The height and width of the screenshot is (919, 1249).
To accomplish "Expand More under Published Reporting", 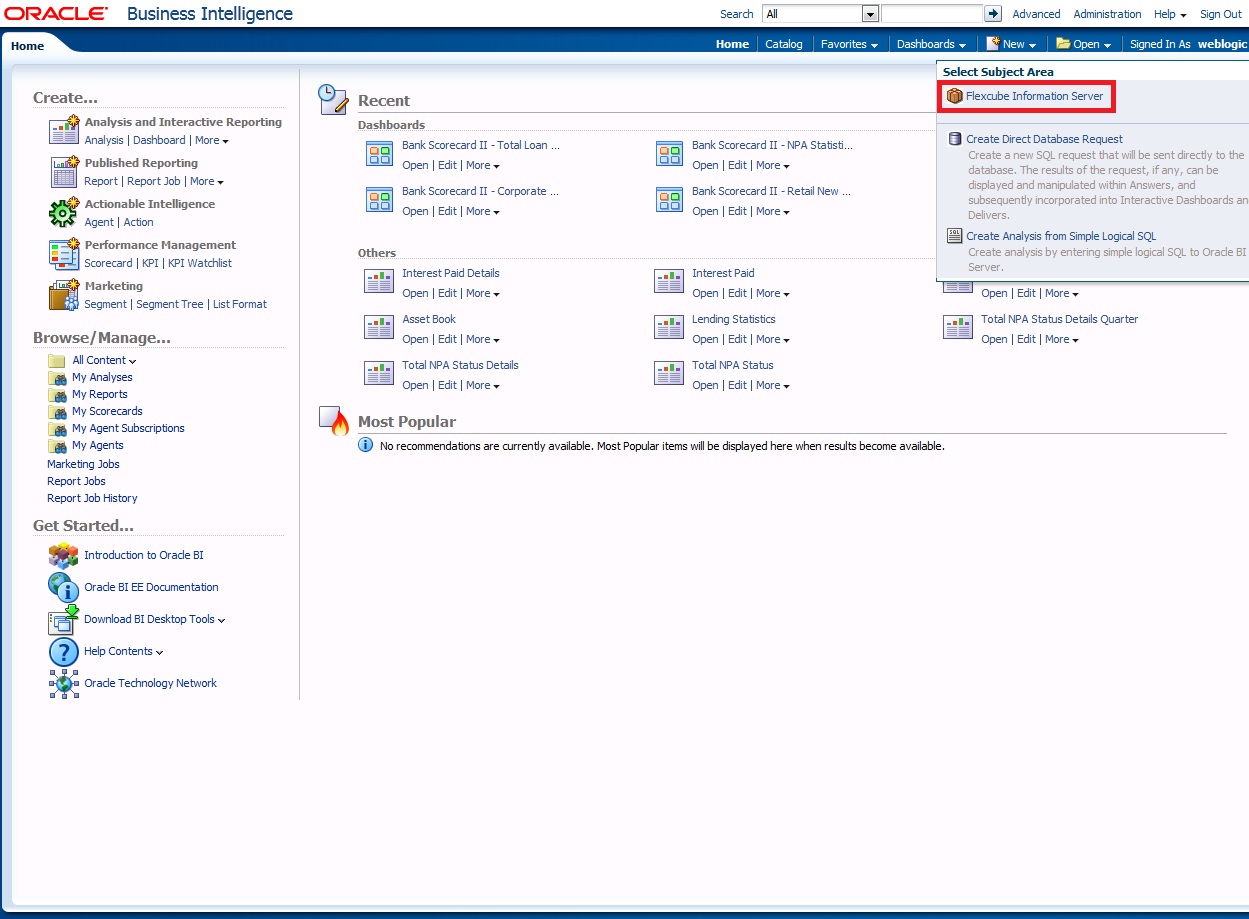I will click(207, 181).
